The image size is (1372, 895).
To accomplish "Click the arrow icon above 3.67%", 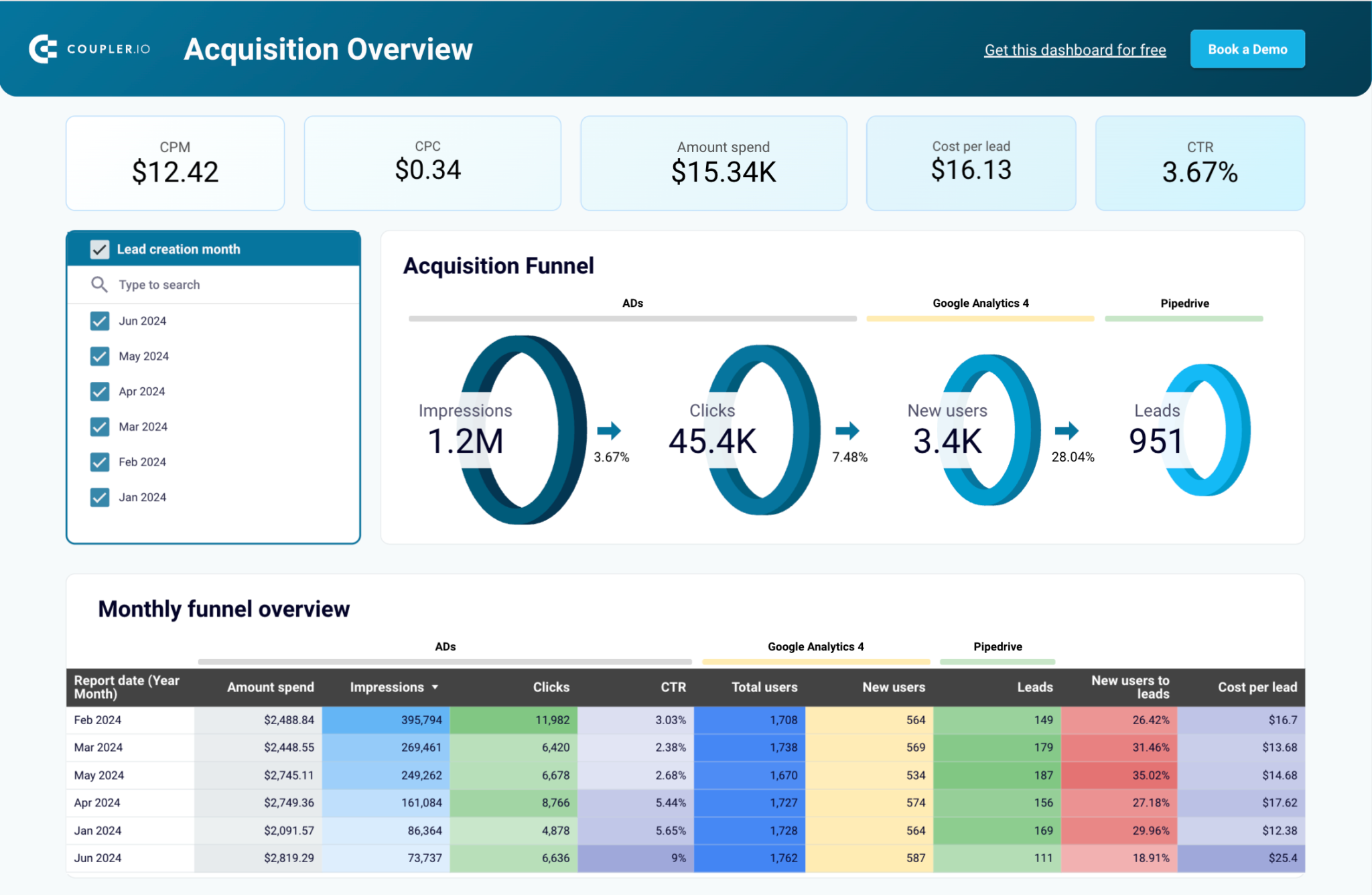I will (609, 431).
